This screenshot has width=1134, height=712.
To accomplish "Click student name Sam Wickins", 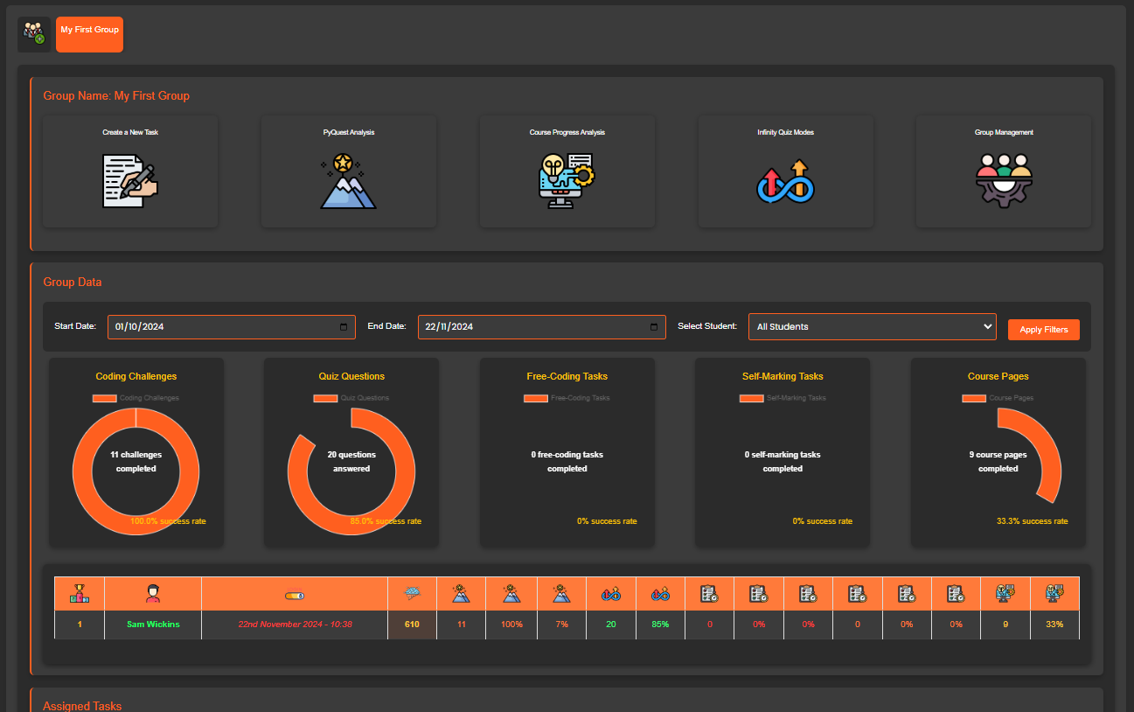I will click(x=153, y=624).
